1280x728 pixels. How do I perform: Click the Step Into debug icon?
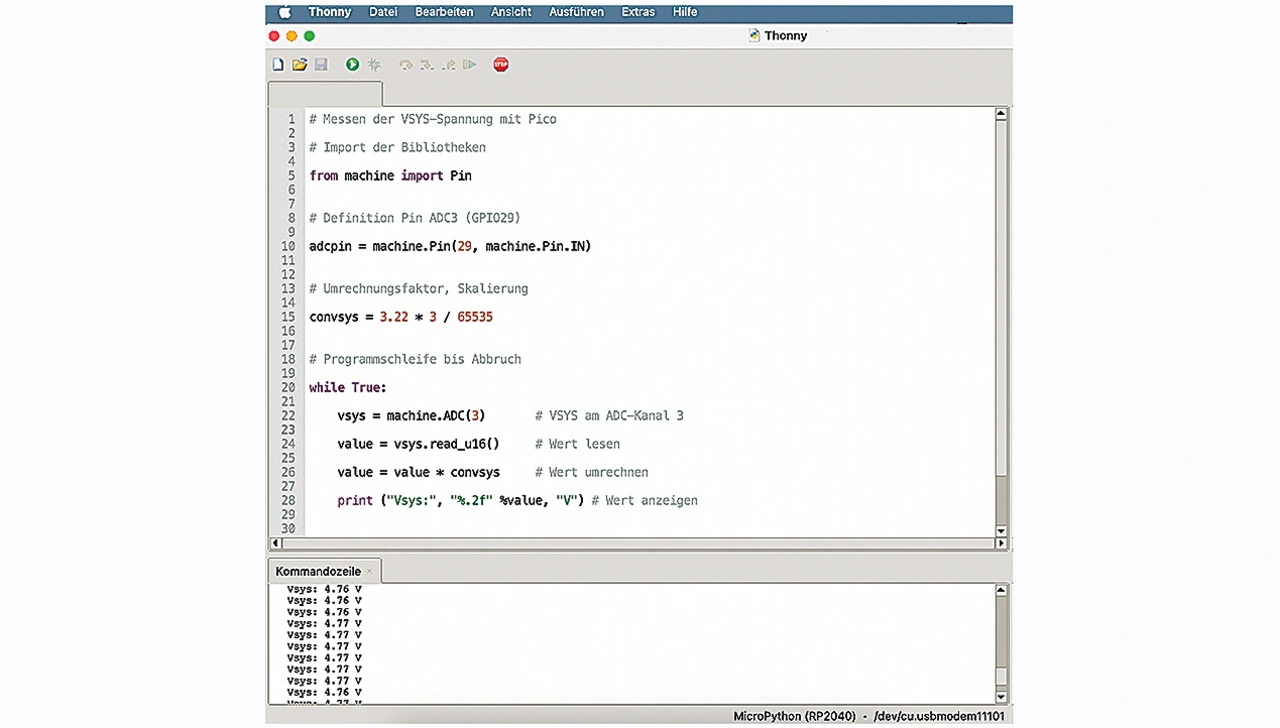pos(427,65)
